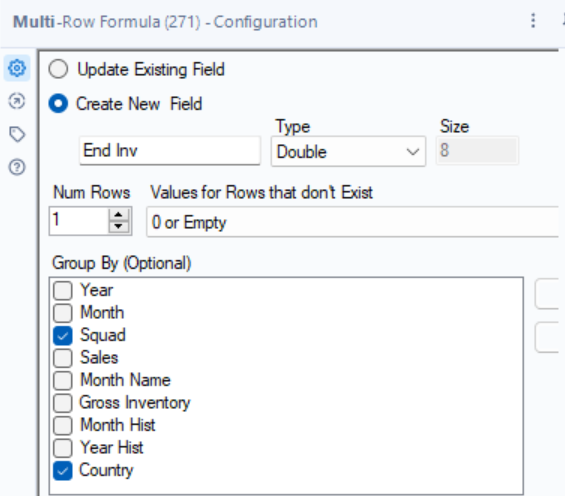Tick the Year Hist checkbox
Image resolution: width=565 pixels, height=496 pixels.
(63, 448)
